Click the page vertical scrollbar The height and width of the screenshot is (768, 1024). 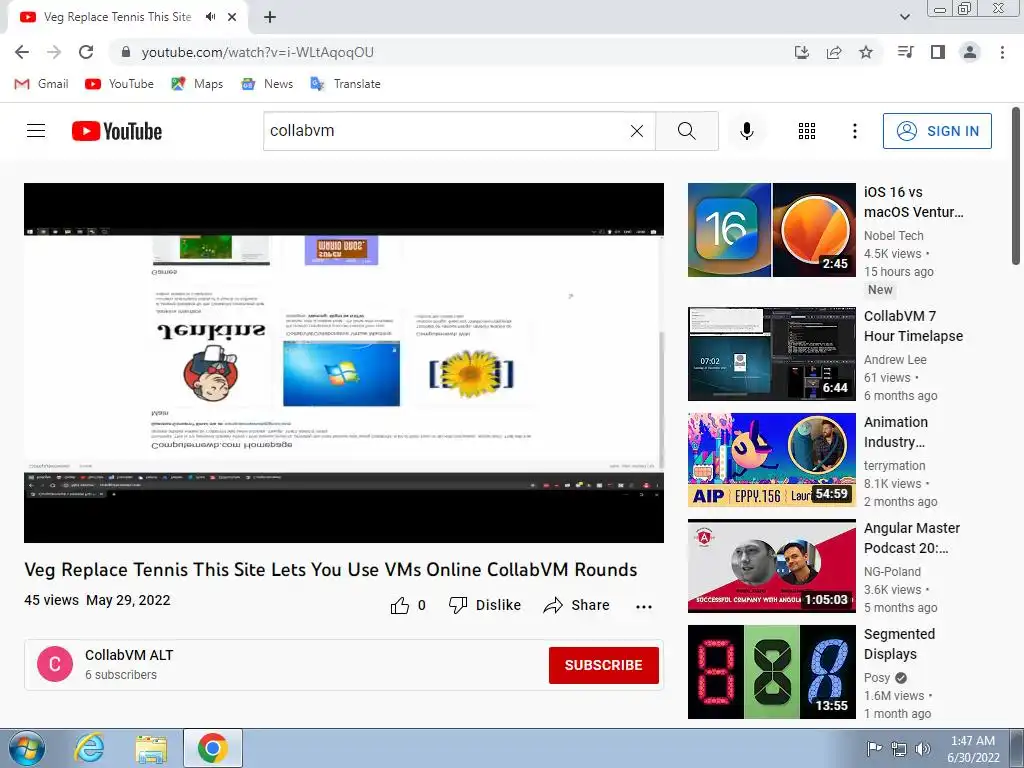tap(1016, 187)
